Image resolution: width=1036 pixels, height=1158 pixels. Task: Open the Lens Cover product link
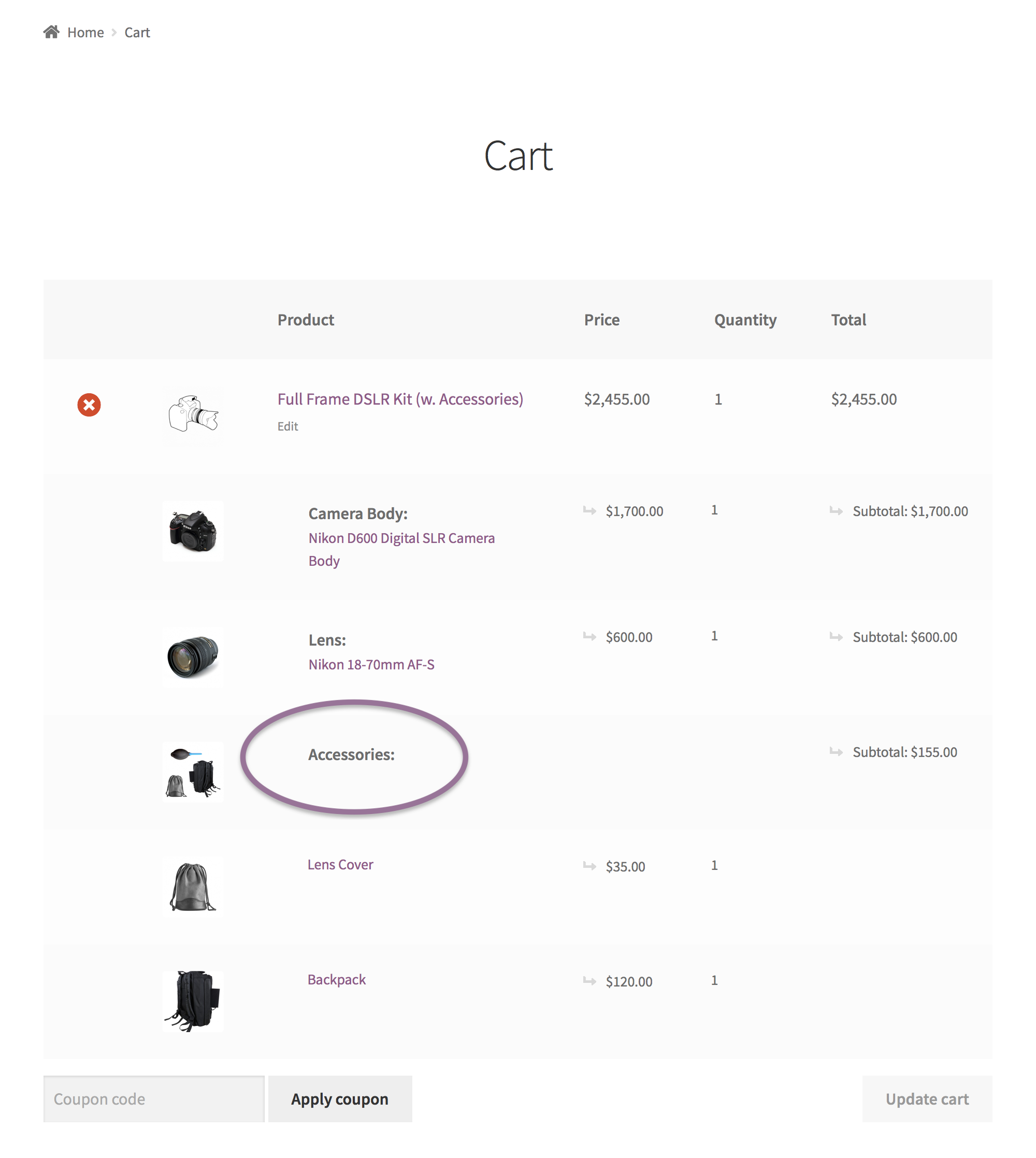[x=340, y=864]
